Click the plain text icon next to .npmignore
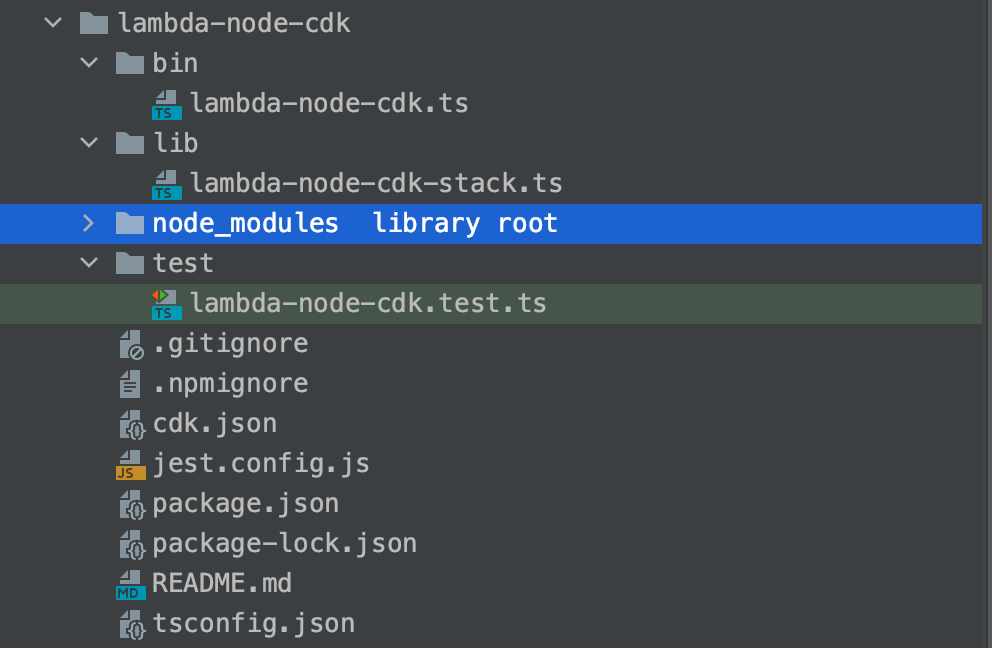Screen dimensions: 992x648 click(x=129, y=383)
